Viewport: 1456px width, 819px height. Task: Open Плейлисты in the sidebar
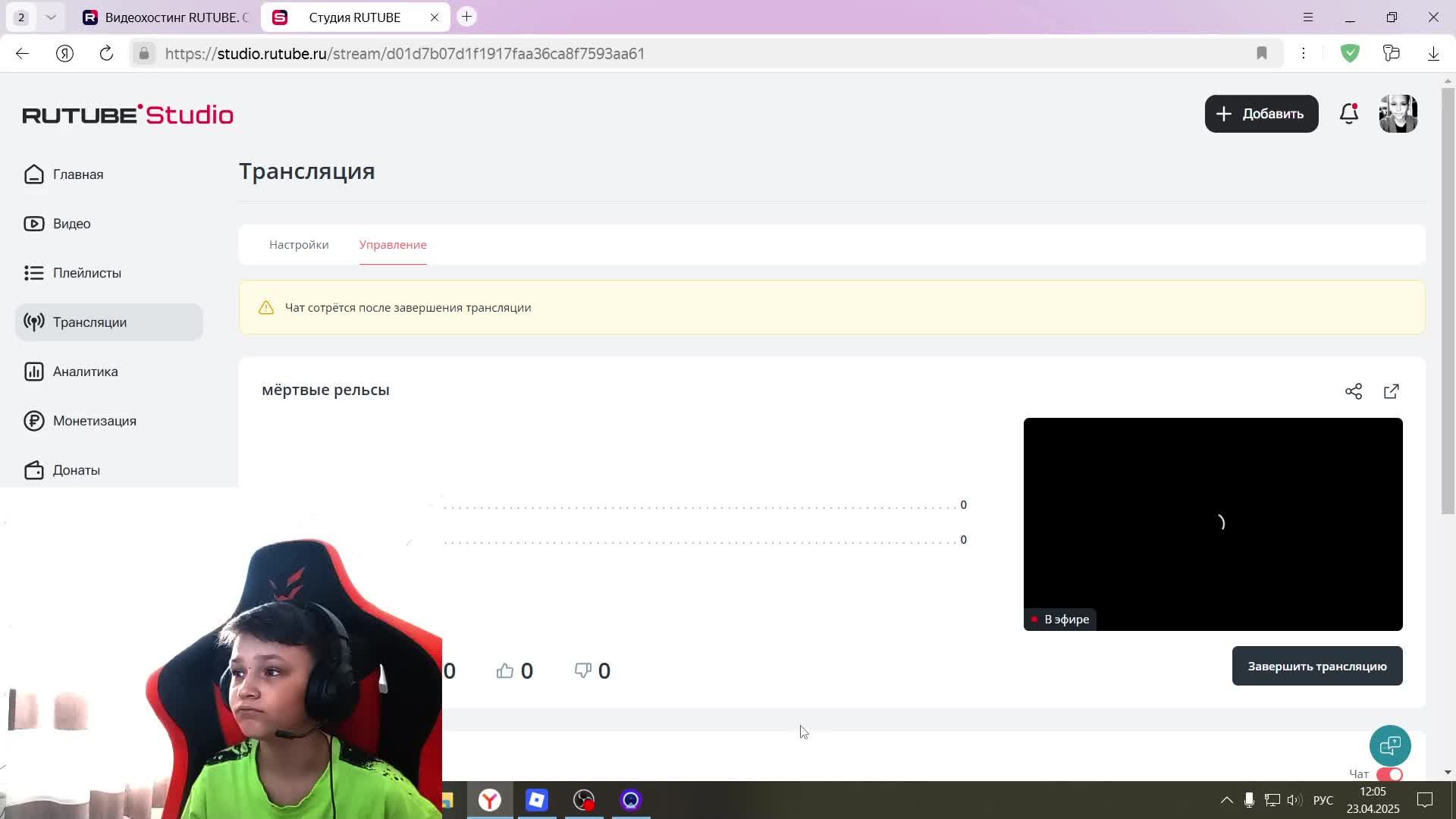[86, 273]
